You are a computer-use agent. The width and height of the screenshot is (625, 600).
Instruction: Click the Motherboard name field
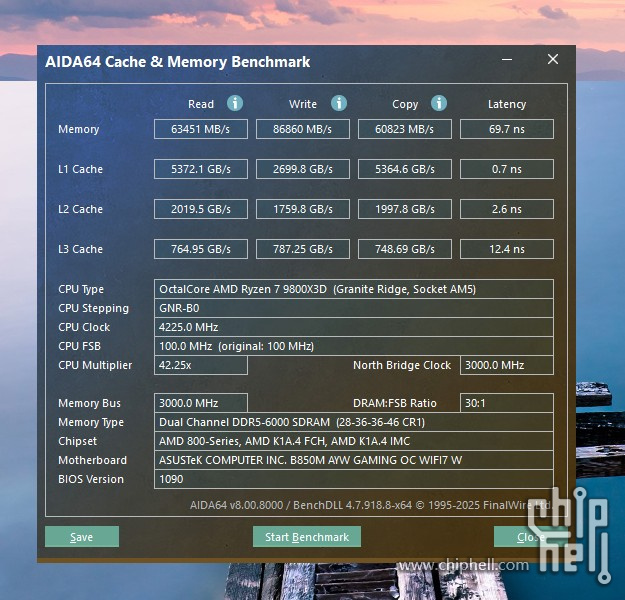(x=353, y=460)
